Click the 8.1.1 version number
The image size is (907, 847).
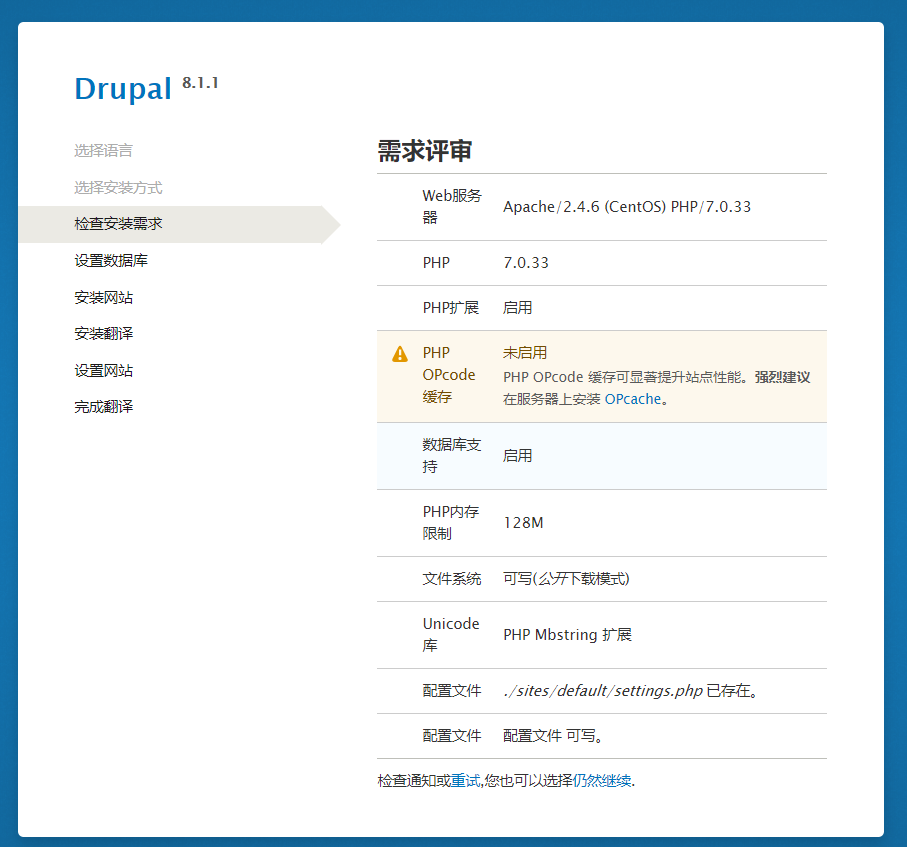(x=200, y=83)
